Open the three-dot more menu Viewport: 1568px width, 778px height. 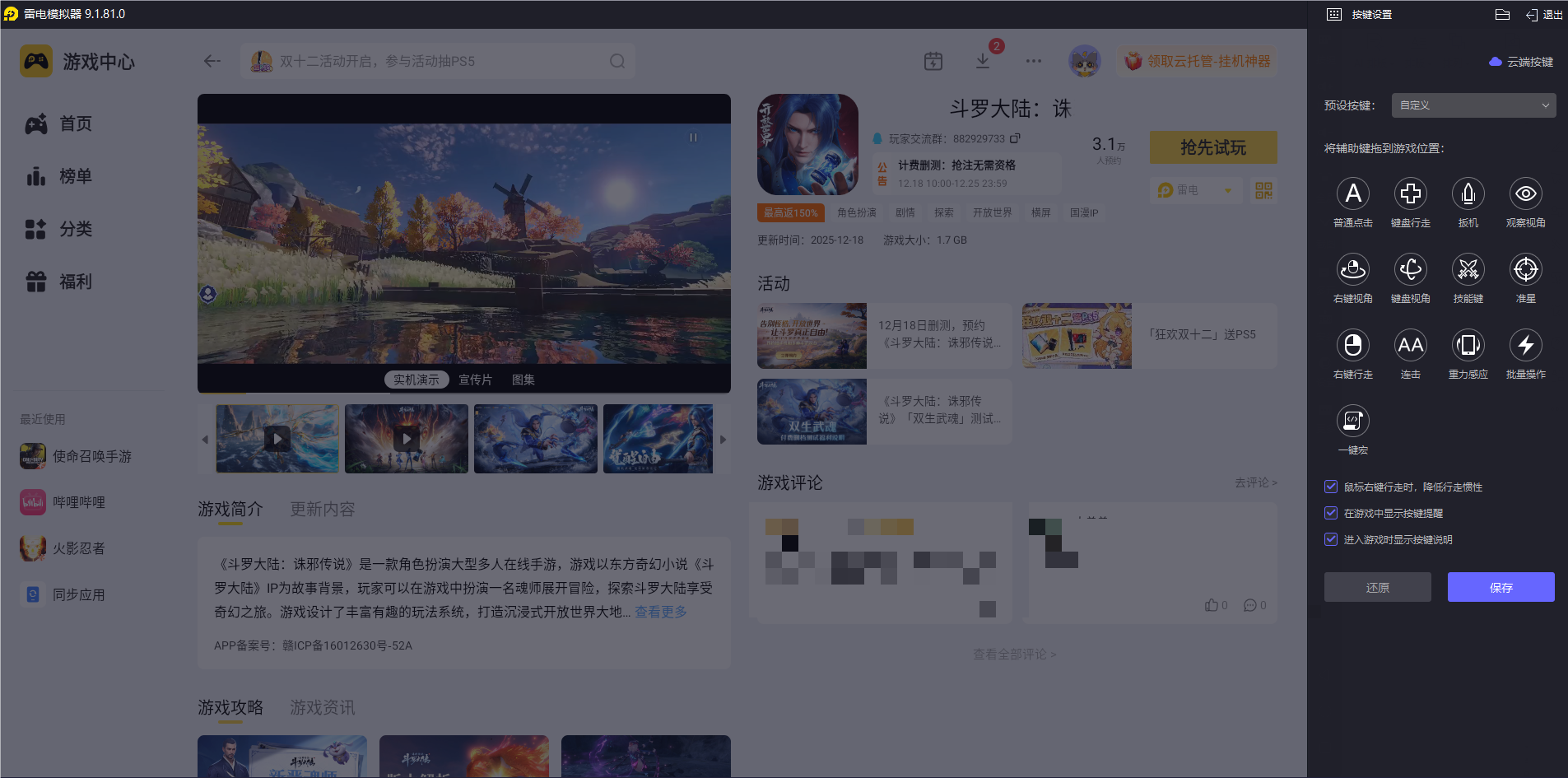(x=1034, y=61)
